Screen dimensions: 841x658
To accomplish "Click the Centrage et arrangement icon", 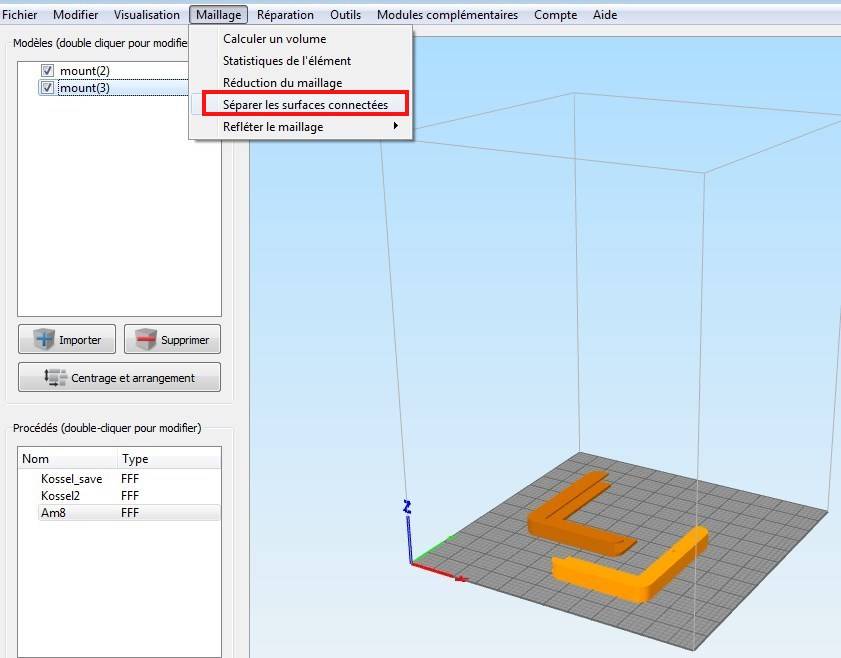I will 56,378.
